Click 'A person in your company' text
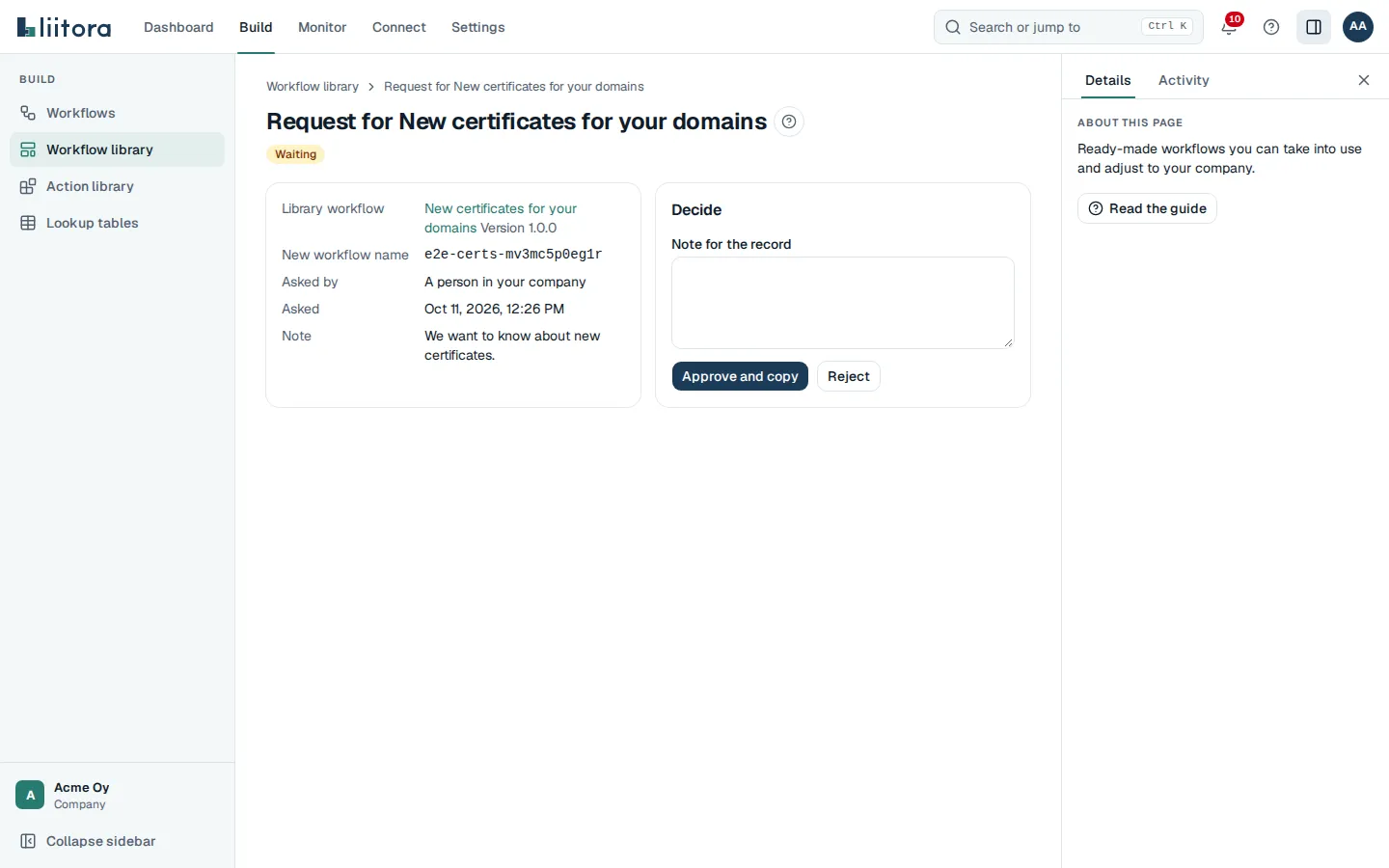 [x=505, y=282]
